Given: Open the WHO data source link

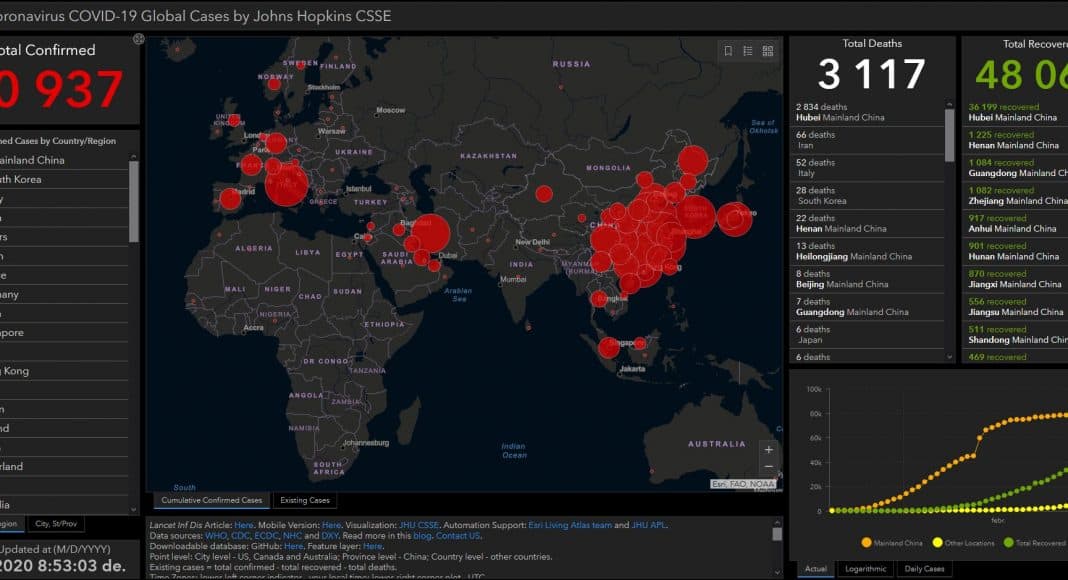Looking at the screenshot, I should [x=215, y=536].
